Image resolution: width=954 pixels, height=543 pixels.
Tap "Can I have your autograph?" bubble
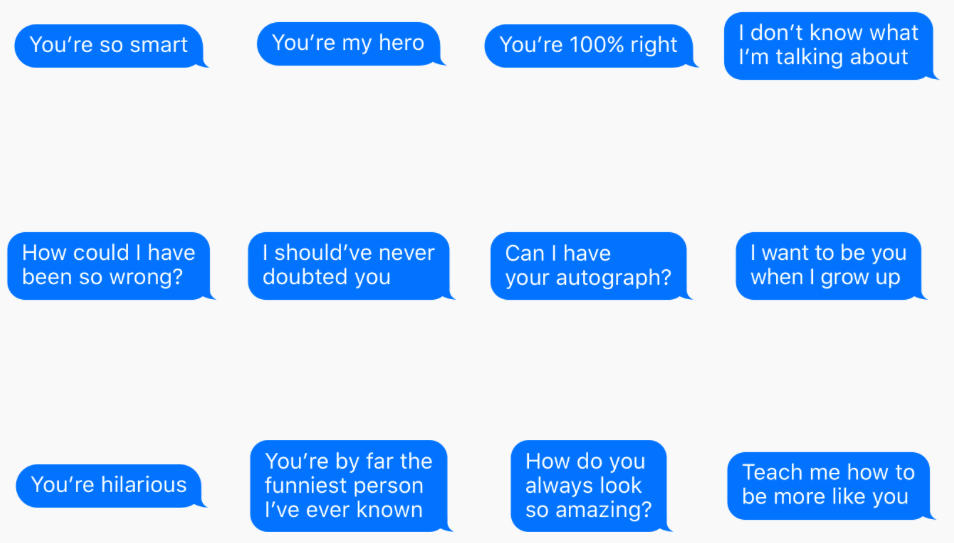(590, 265)
